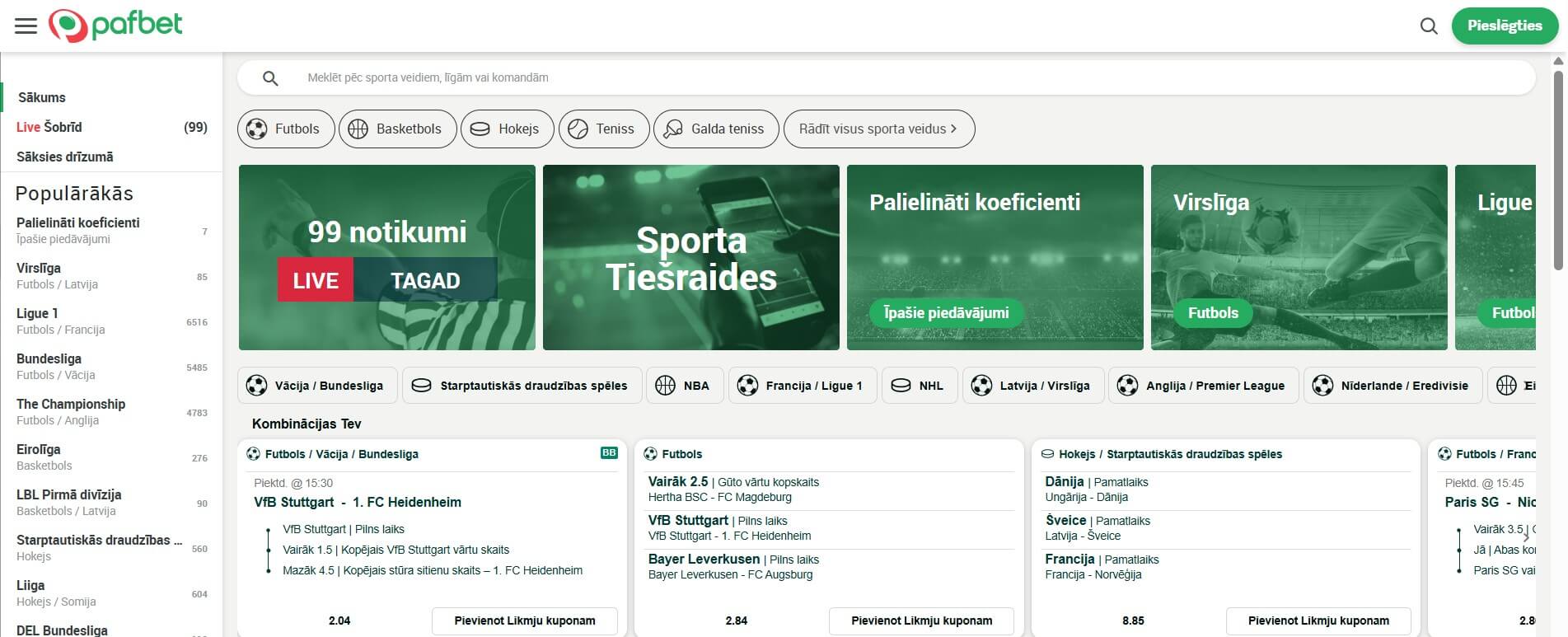Click the Sporta Tiešraides banner
The height and width of the screenshot is (637, 1568).
(691, 258)
